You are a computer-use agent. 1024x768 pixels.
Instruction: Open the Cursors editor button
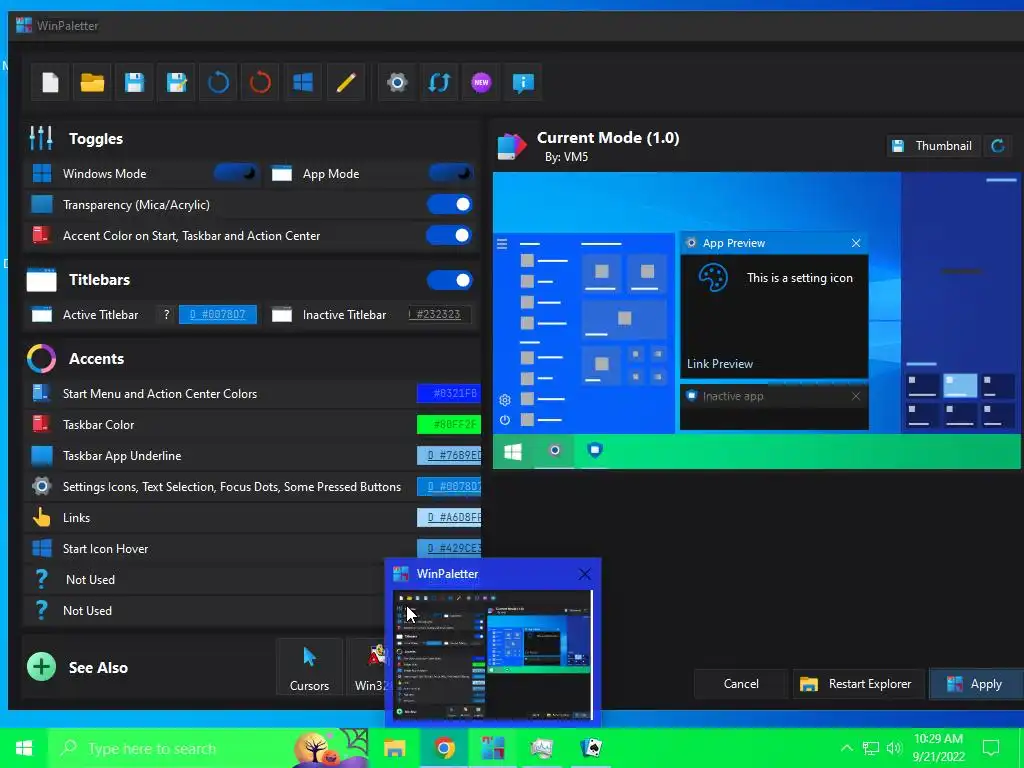tap(310, 667)
